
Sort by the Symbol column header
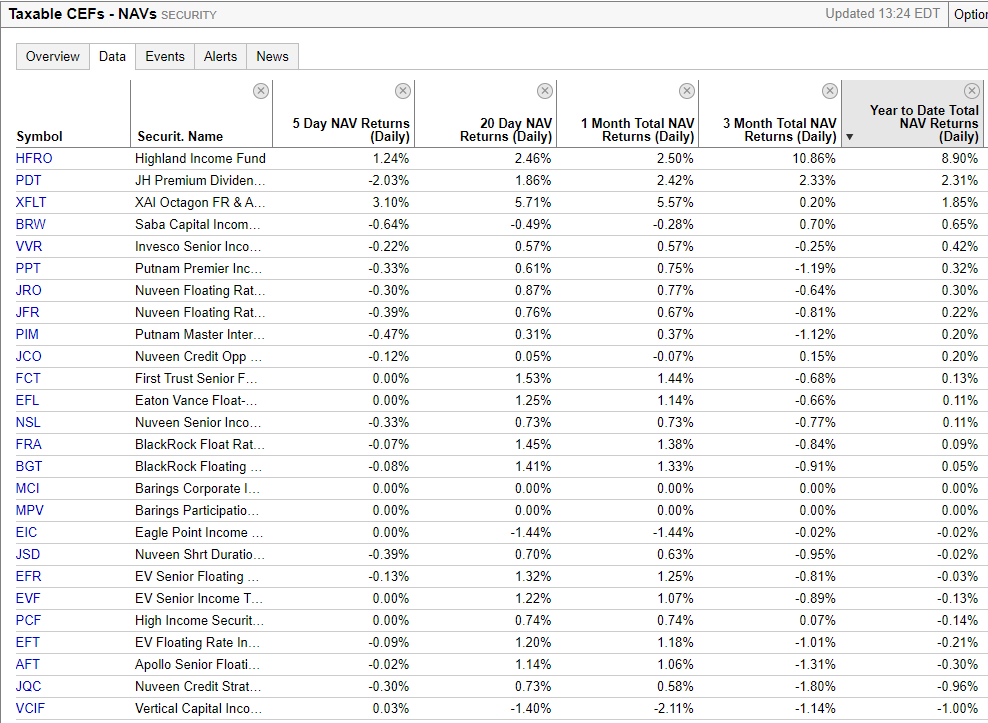coord(39,136)
